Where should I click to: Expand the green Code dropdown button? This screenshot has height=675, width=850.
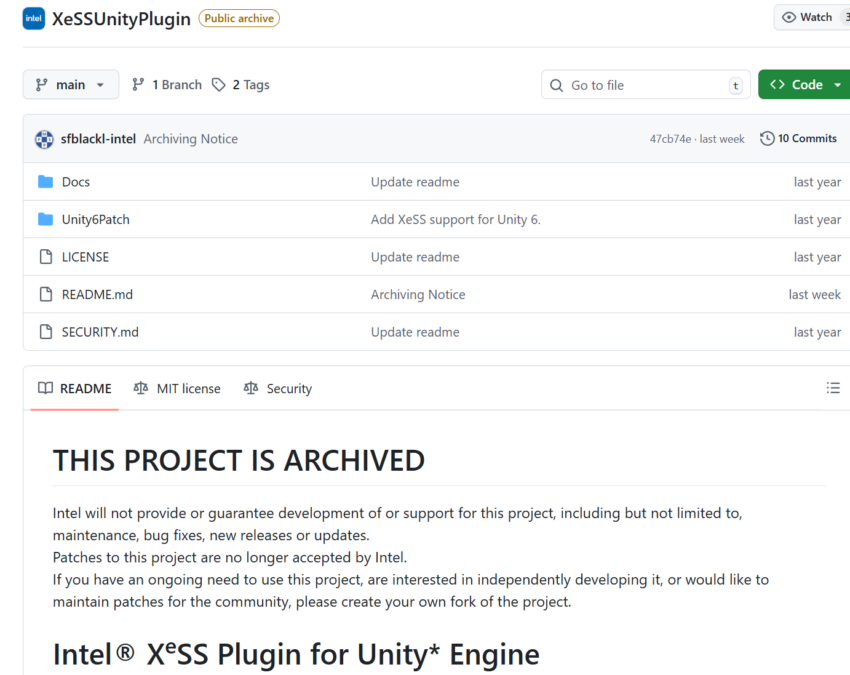click(804, 85)
